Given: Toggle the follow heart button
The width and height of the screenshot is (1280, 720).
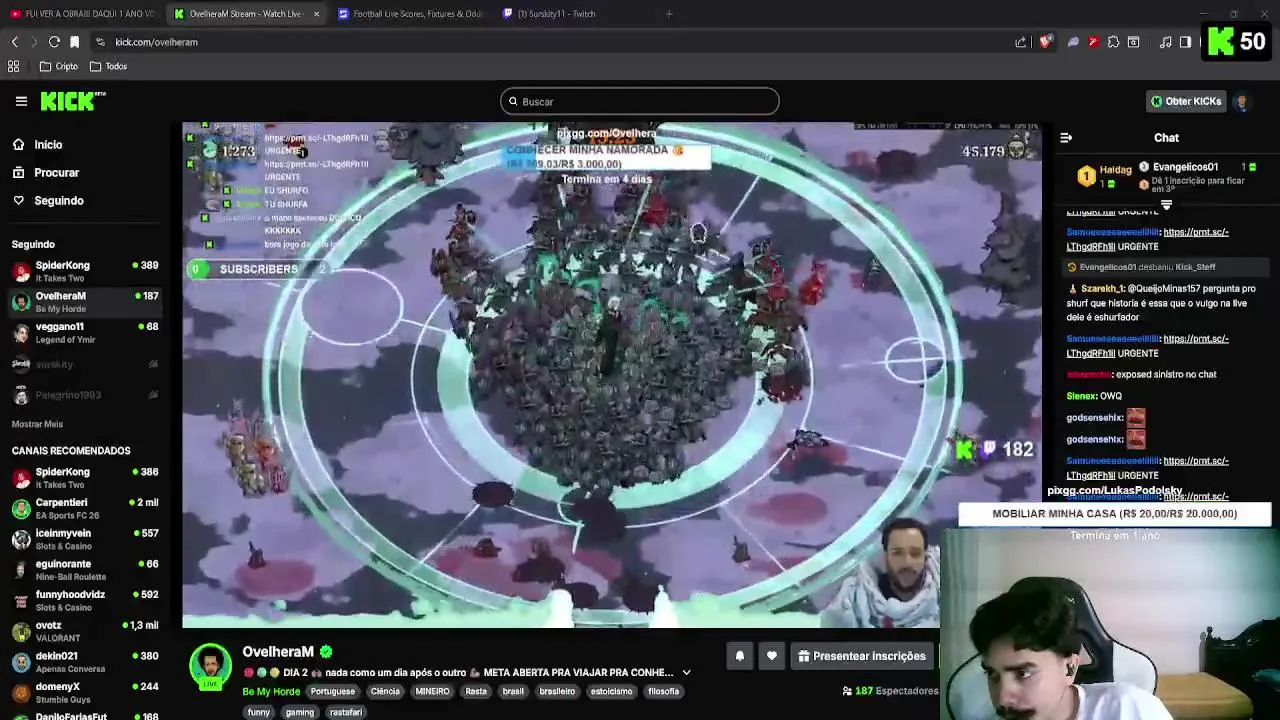Looking at the screenshot, I should pos(772,656).
